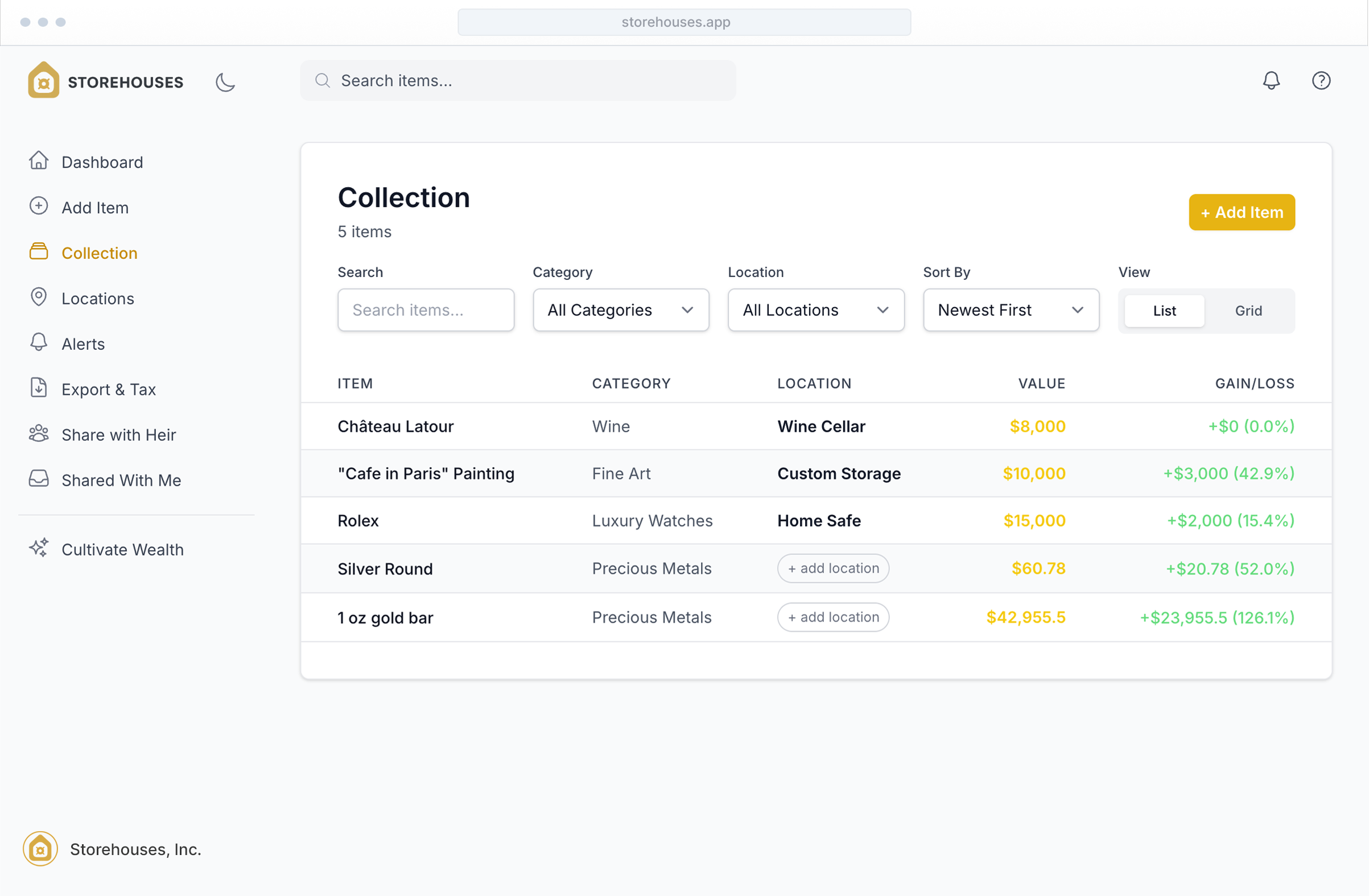Image resolution: width=1369 pixels, height=896 pixels.
Task: Add location for Silver Round
Action: coord(832,568)
